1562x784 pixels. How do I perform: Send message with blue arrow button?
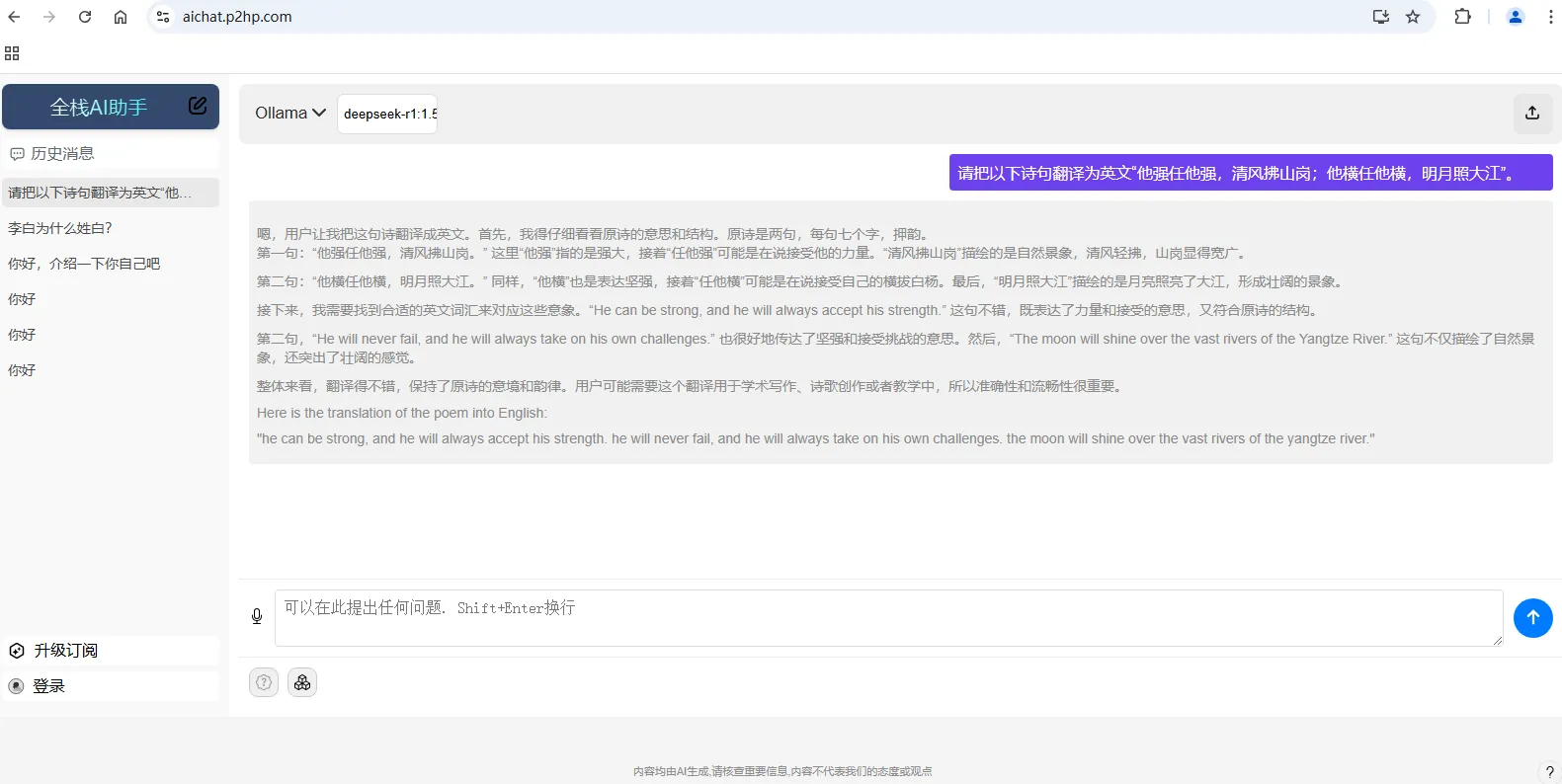(x=1532, y=618)
